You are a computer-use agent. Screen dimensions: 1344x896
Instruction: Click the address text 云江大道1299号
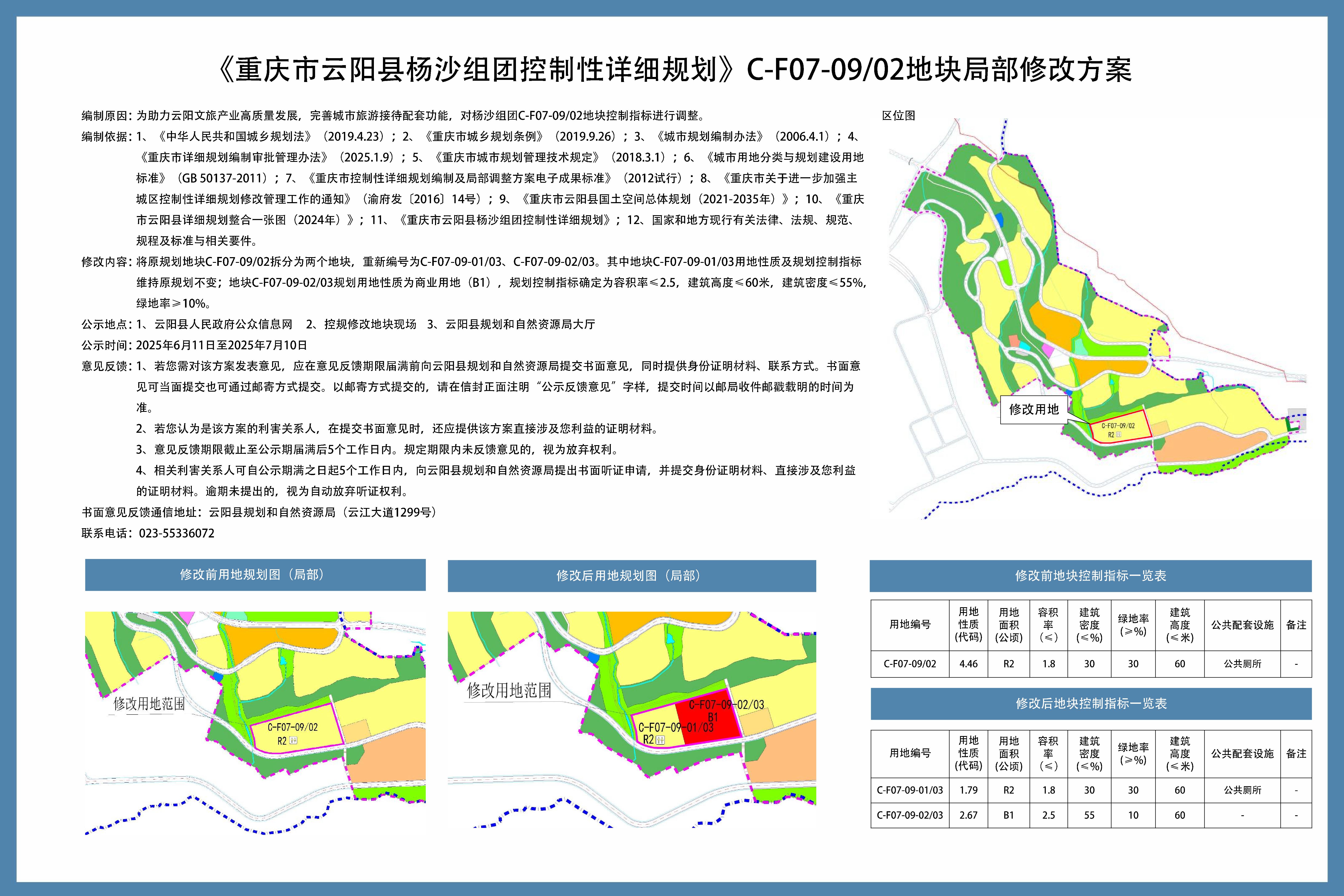(390, 513)
